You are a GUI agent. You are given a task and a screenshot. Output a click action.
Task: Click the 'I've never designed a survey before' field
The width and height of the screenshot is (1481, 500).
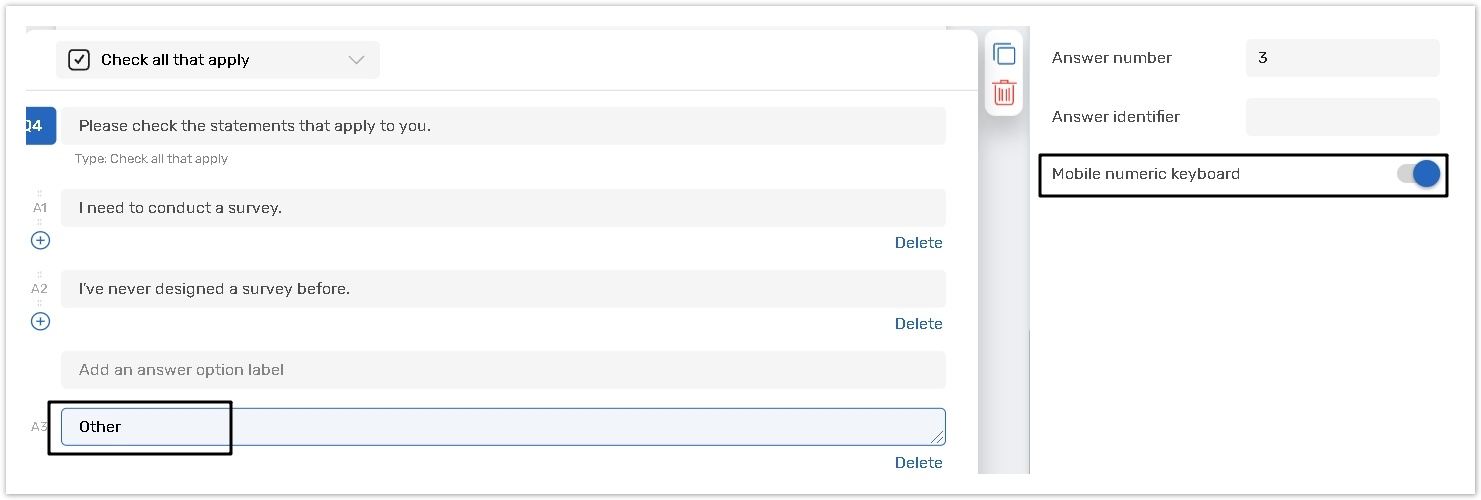tap(502, 289)
